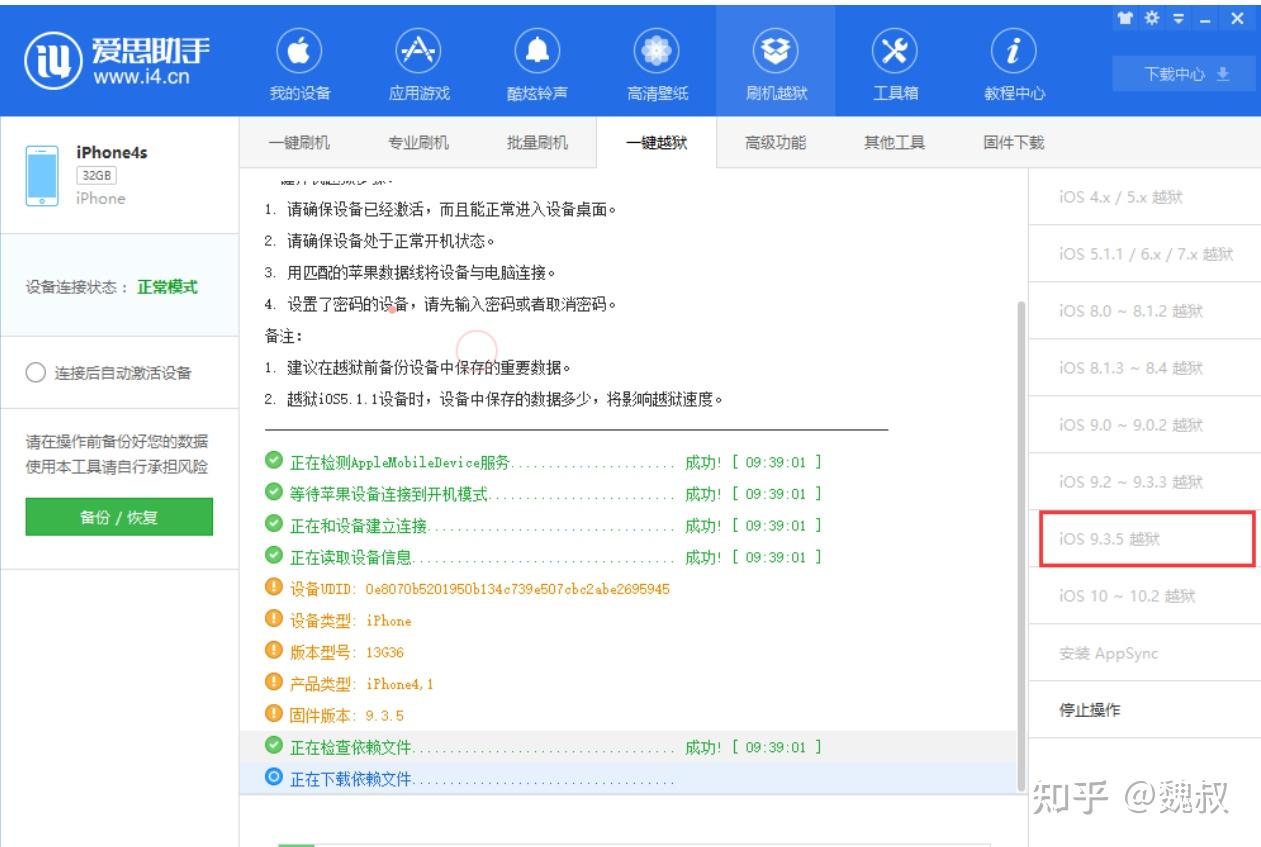Screen dimensions: 1261x847
Task: Click green check icon beside 正在读取设备信息
Action: [274, 556]
